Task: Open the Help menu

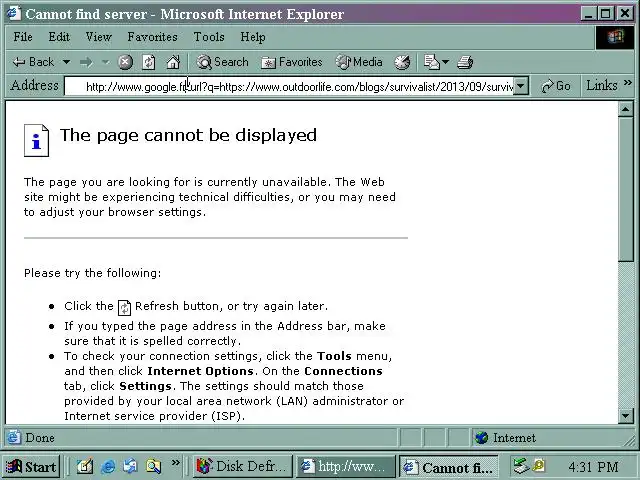Action: tap(253, 37)
